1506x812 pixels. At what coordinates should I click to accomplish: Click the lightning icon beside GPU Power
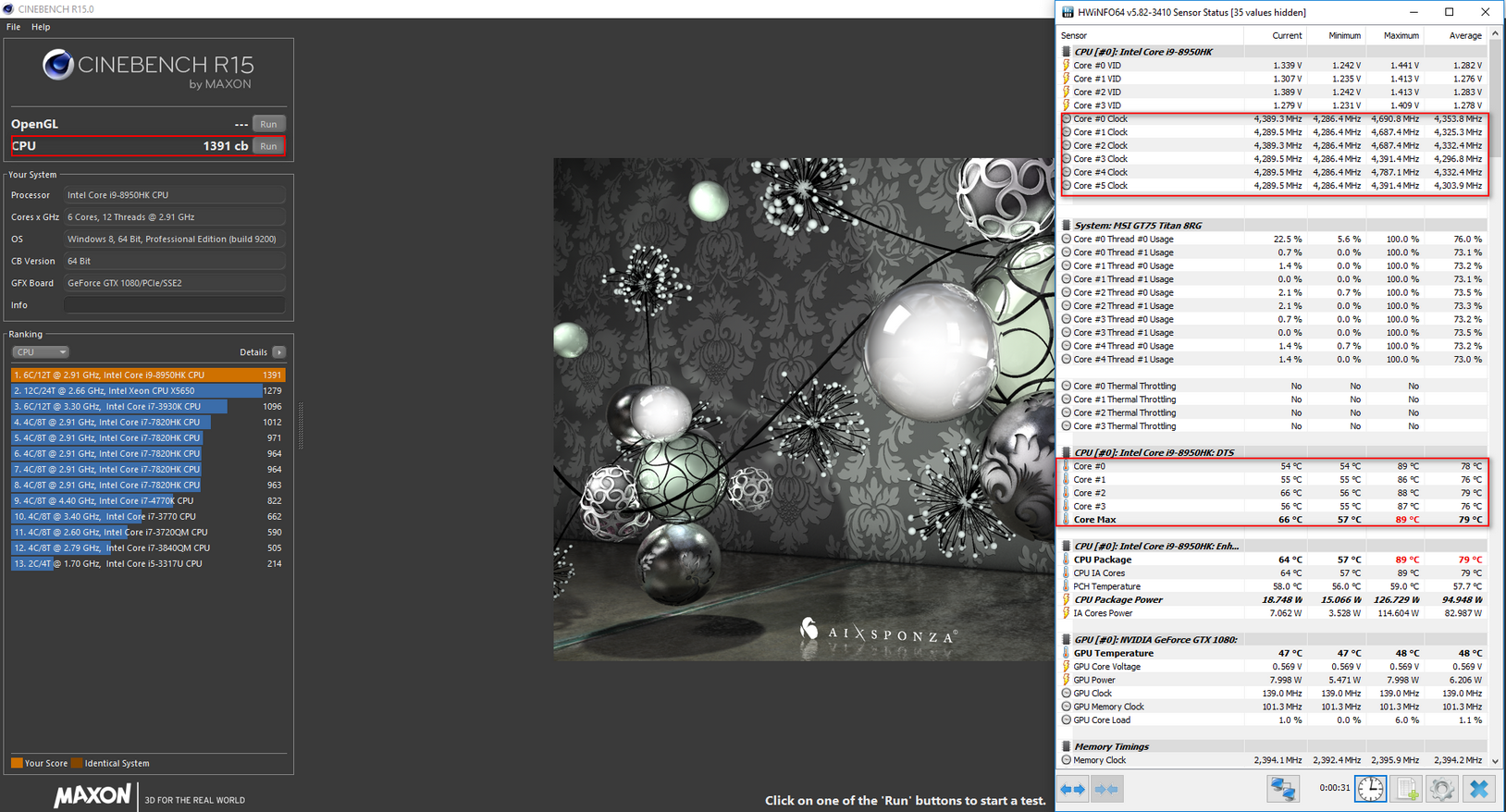[1066, 680]
